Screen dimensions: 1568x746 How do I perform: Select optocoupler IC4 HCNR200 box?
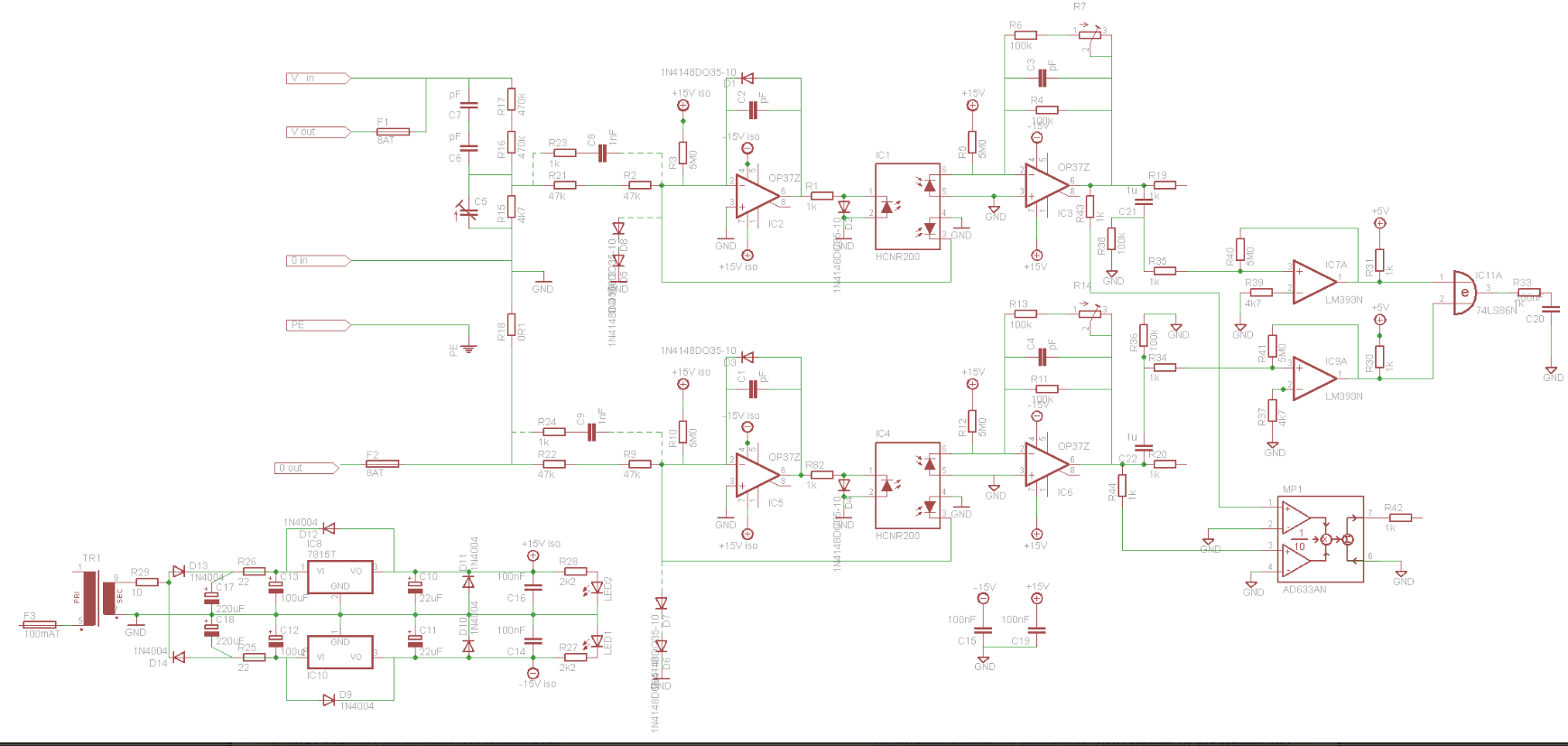[908, 485]
